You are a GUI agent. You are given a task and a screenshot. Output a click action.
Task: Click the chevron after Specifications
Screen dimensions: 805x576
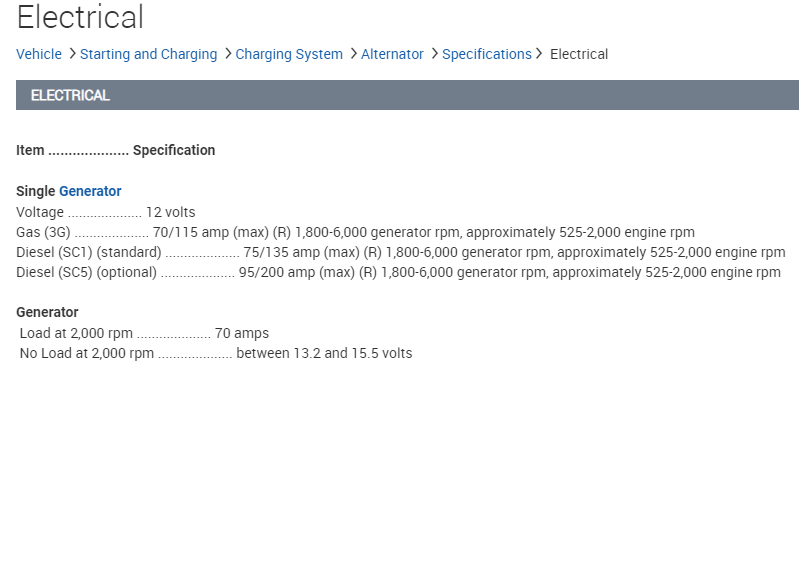[540, 53]
